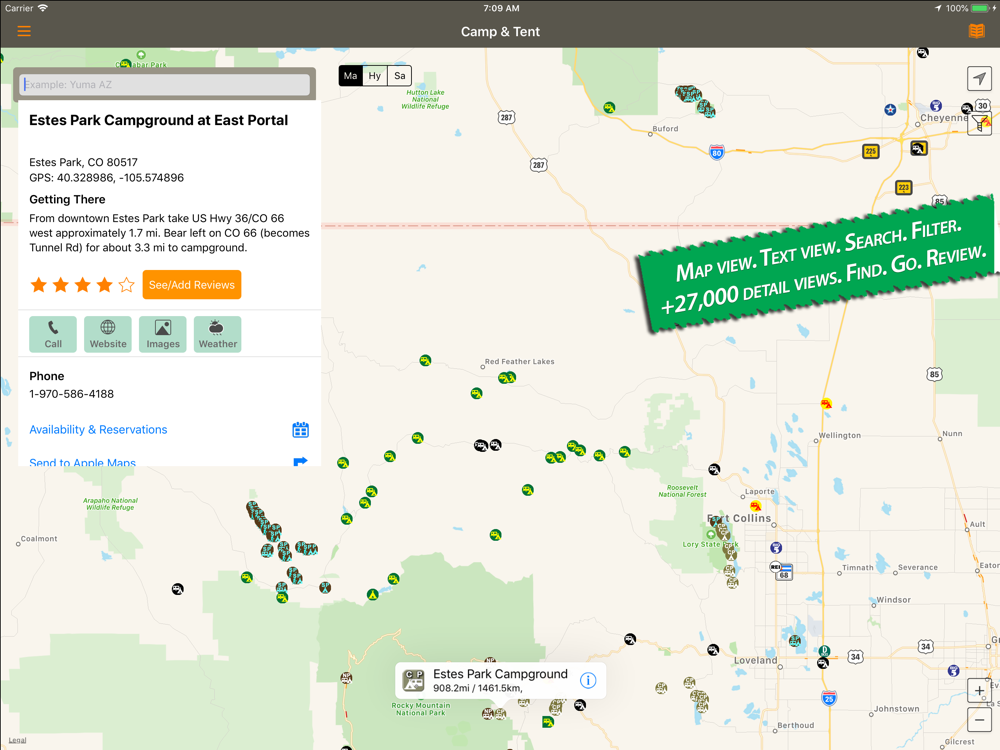
Task: Tap the Camp & Tent title
Action: [x=500, y=32]
